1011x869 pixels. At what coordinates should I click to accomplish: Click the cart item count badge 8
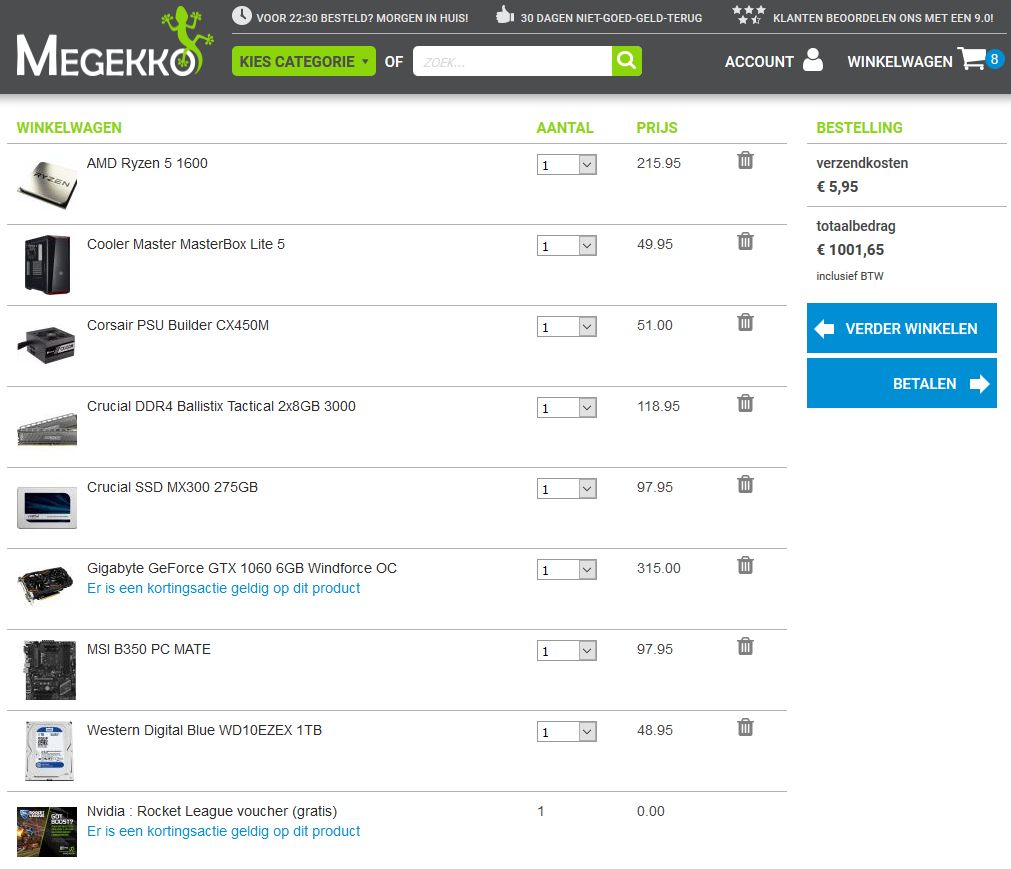[994, 59]
